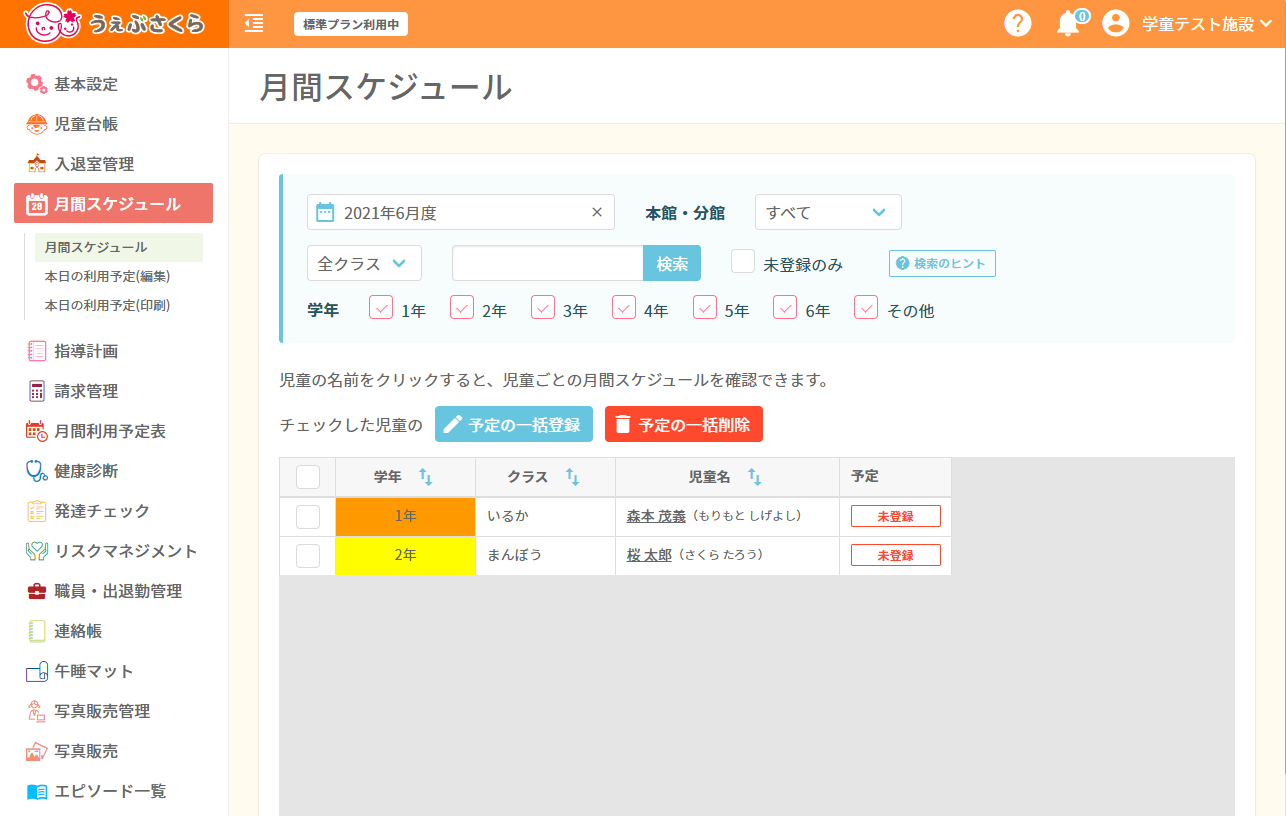Check the select-all checkbox in table header
1286x816 pixels.
308,477
